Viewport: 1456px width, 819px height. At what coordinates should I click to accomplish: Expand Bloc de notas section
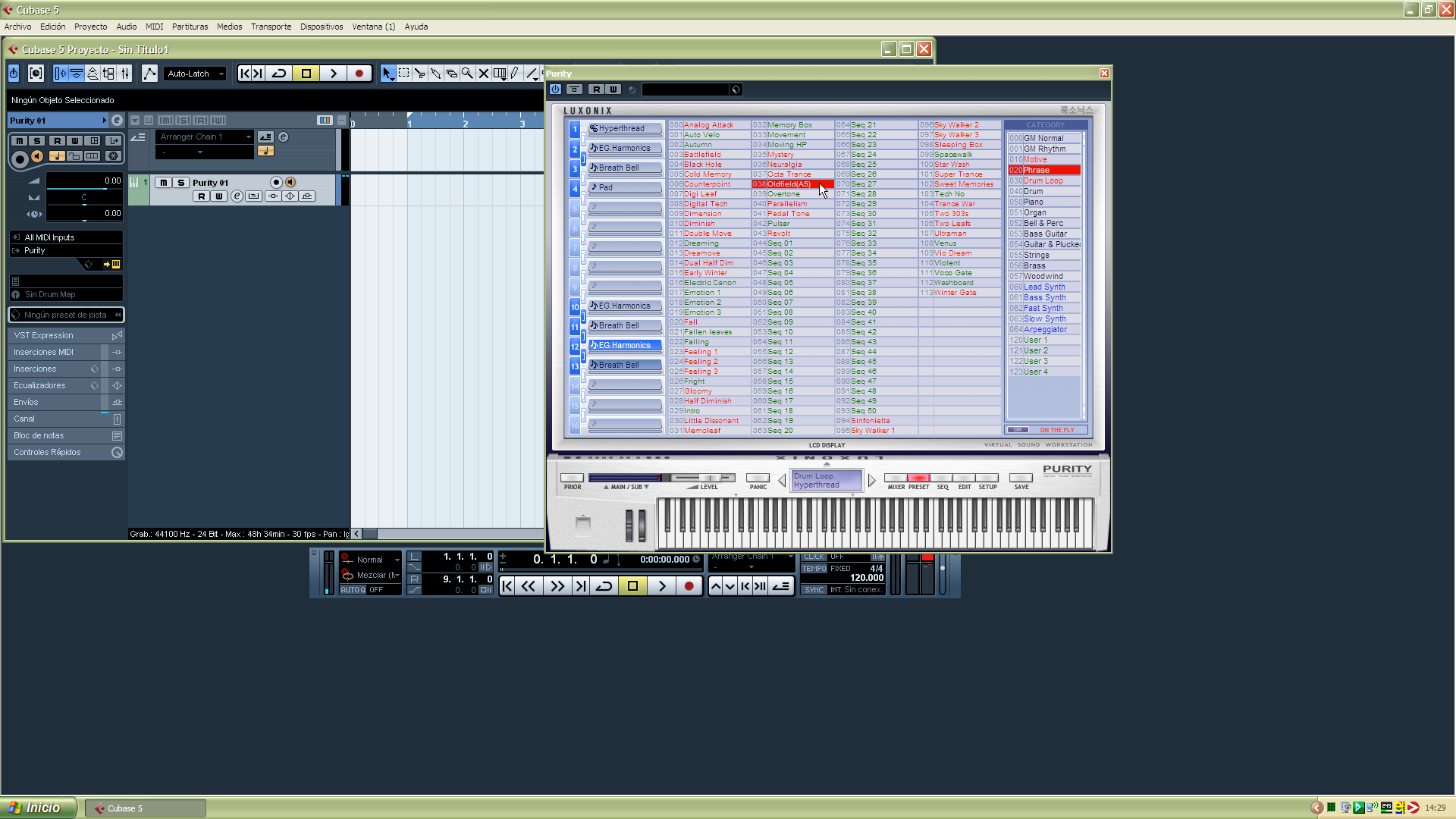(66, 435)
